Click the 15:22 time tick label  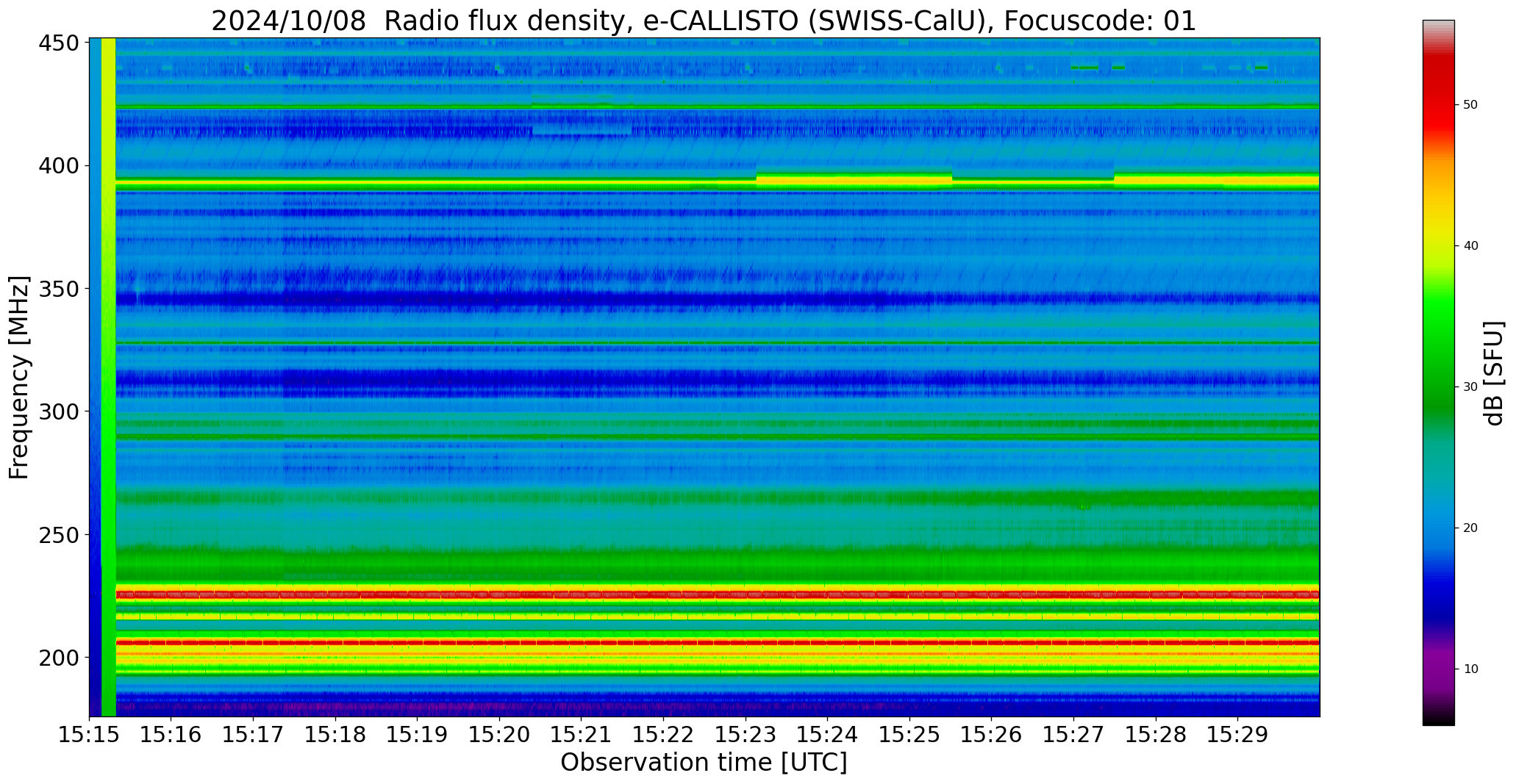point(664,735)
